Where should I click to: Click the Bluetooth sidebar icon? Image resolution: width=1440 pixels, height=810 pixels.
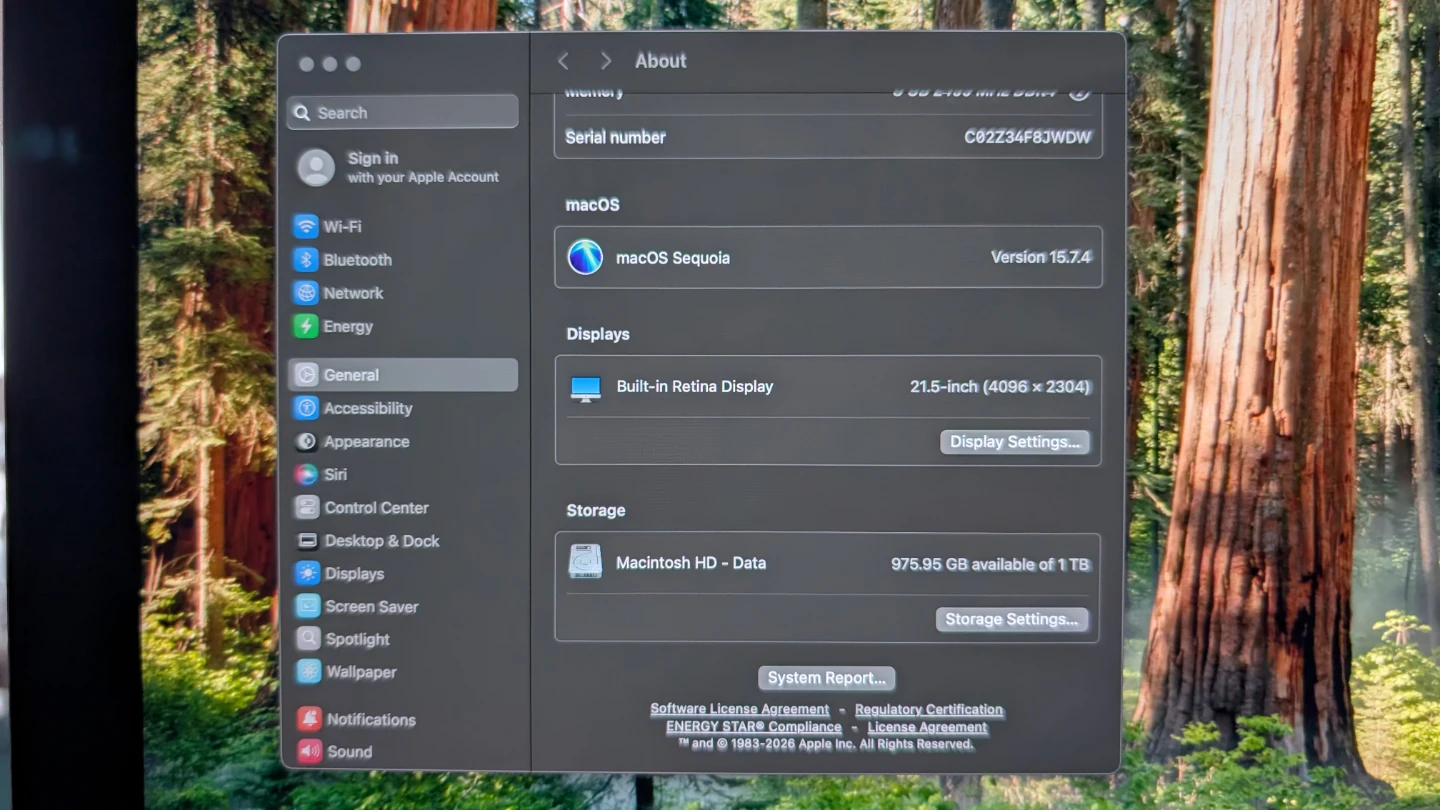point(306,260)
